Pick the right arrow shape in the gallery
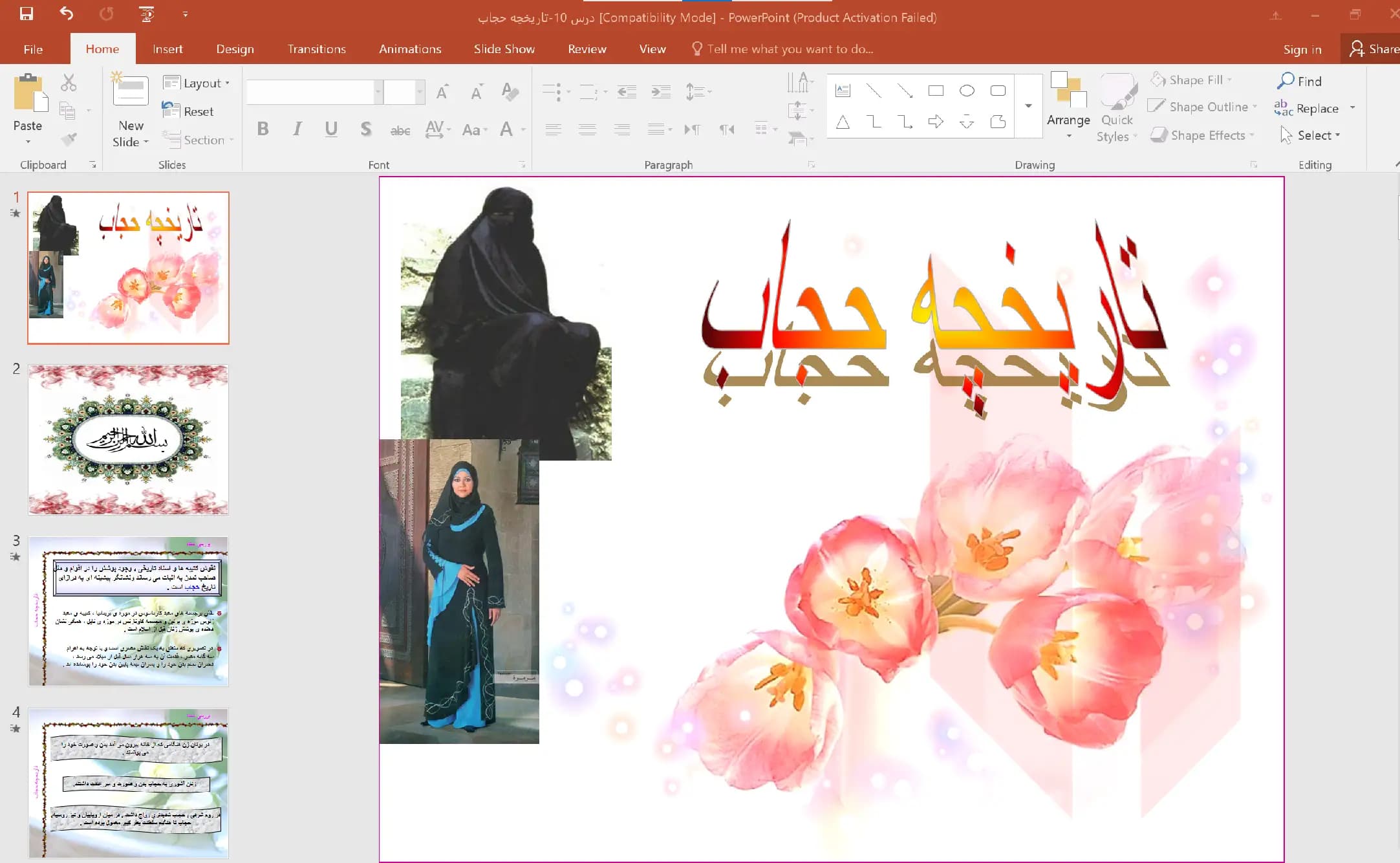The width and height of the screenshot is (1400, 863). (936, 121)
